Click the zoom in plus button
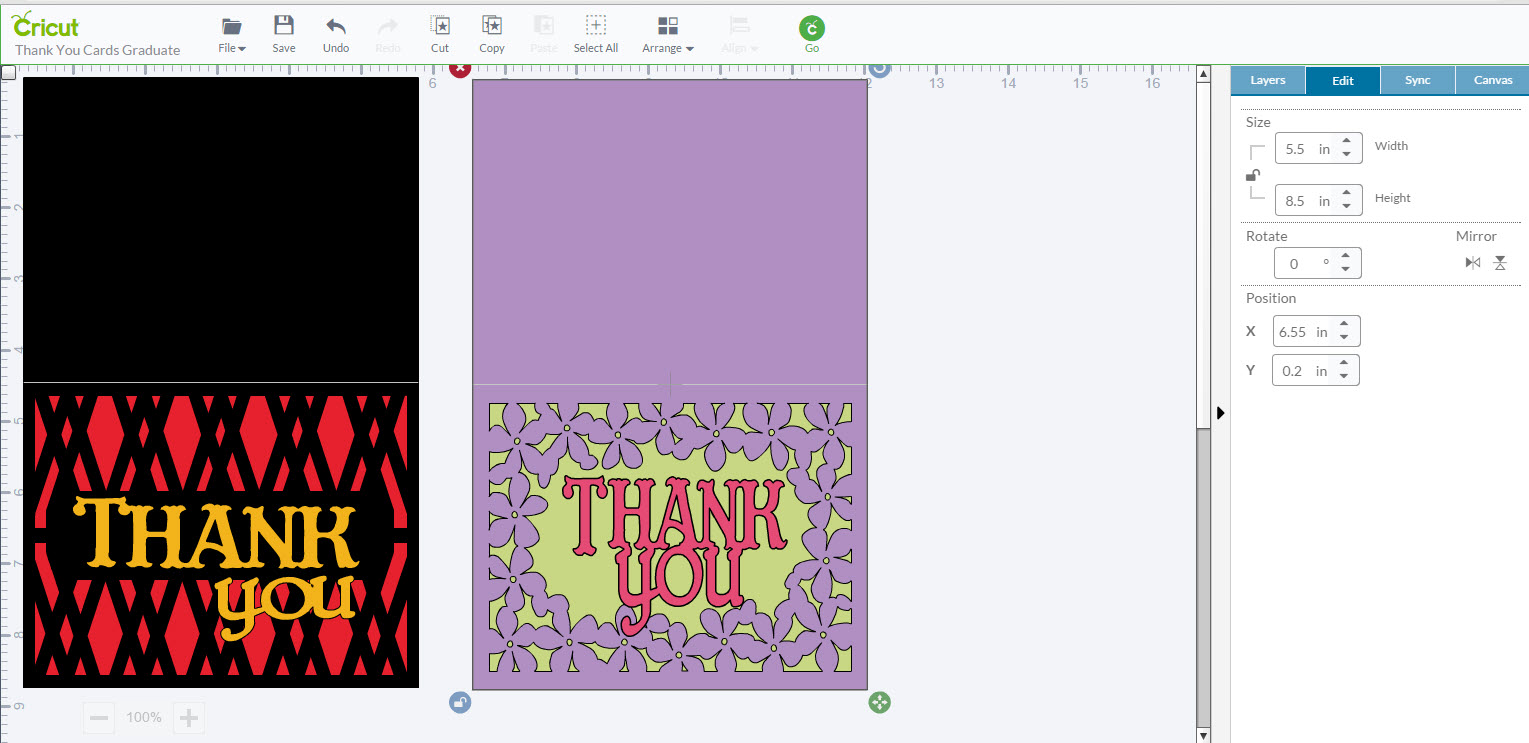Screen dimensions: 1529x743 point(189,717)
